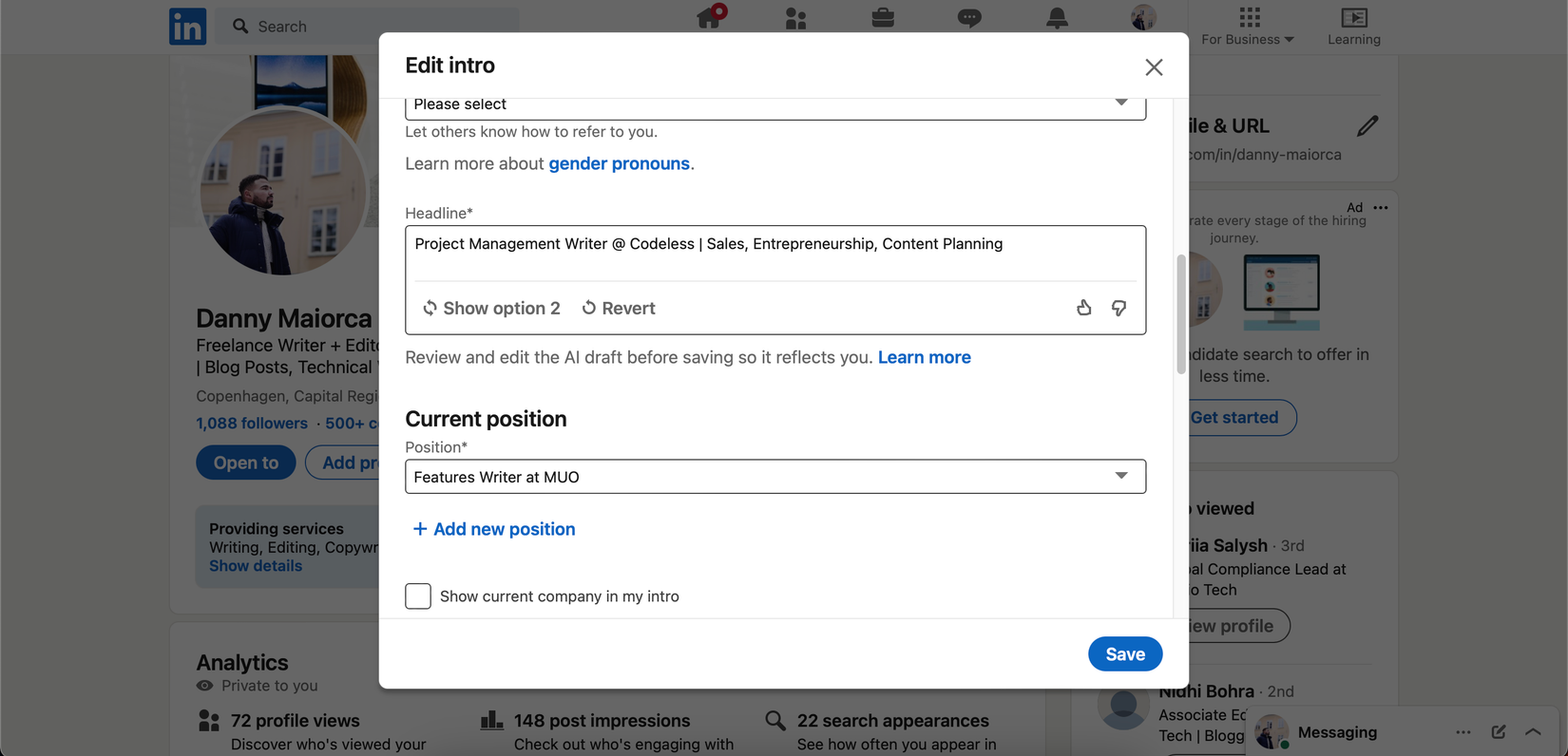Click the thumbs up icon for AI headline

tap(1083, 308)
